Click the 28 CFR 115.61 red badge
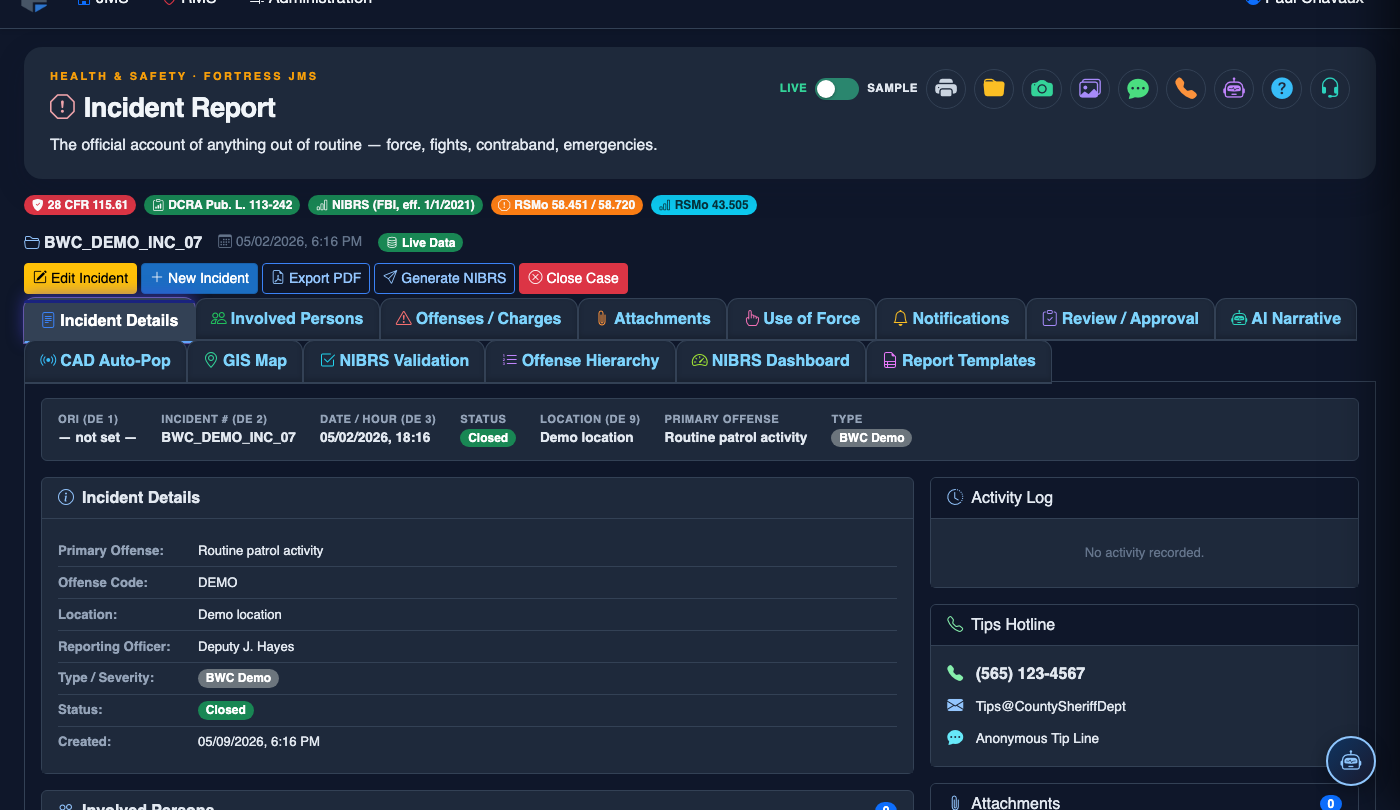 pyautogui.click(x=80, y=205)
